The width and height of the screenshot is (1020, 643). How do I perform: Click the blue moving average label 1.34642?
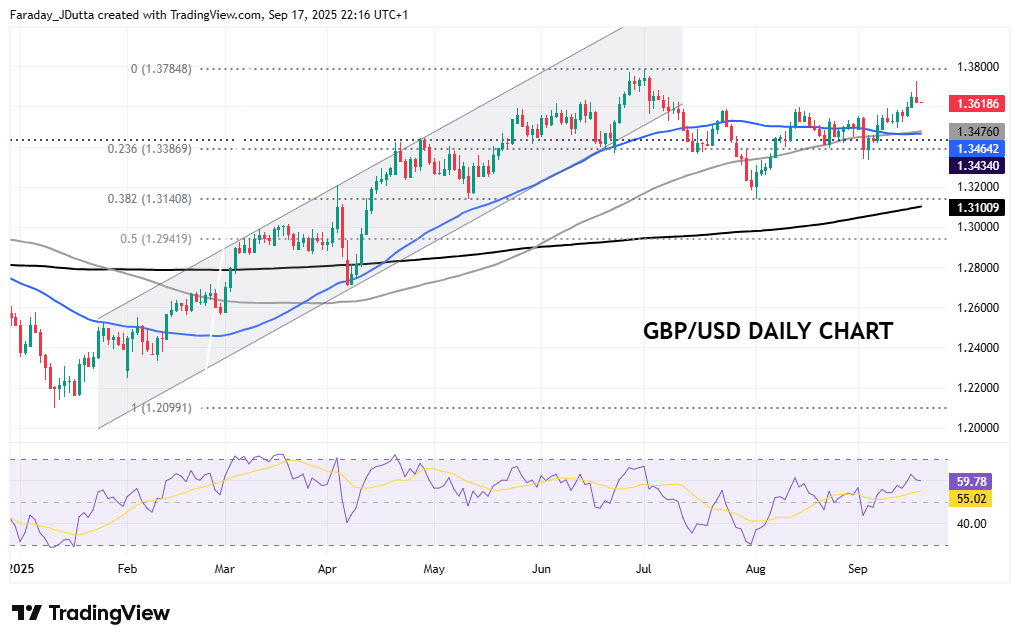tap(974, 148)
